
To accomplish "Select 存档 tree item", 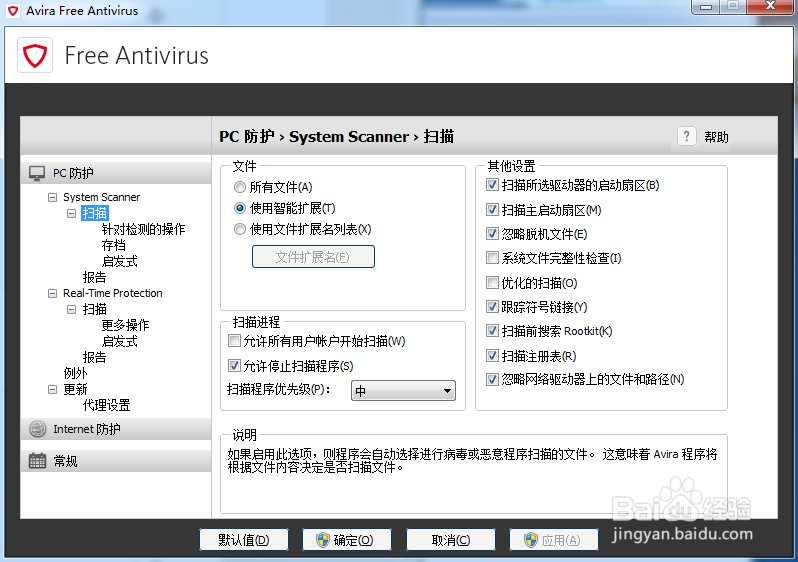I will (113, 245).
